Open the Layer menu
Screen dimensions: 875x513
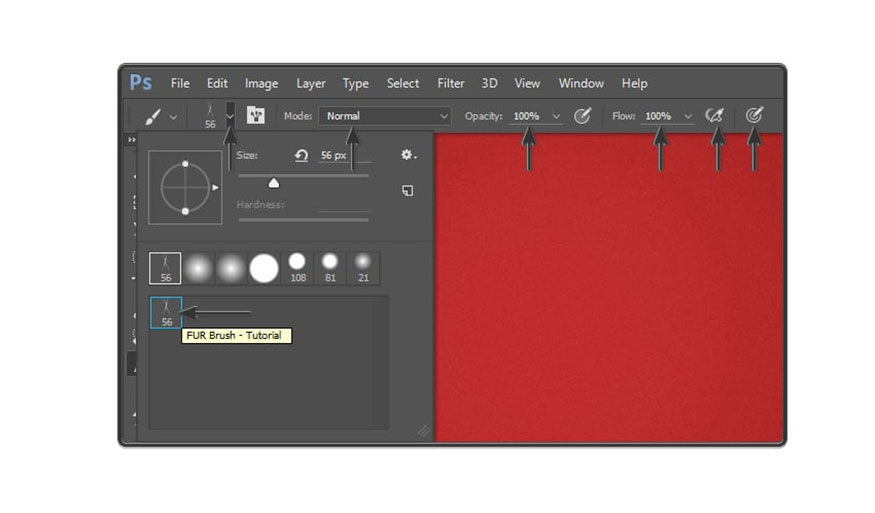311,83
